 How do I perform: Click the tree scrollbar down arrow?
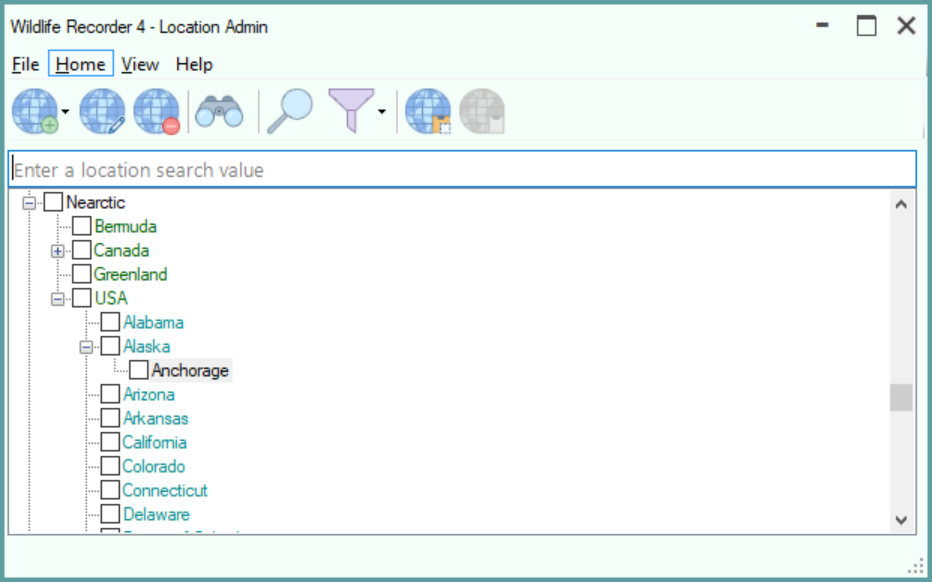tap(901, 520)
